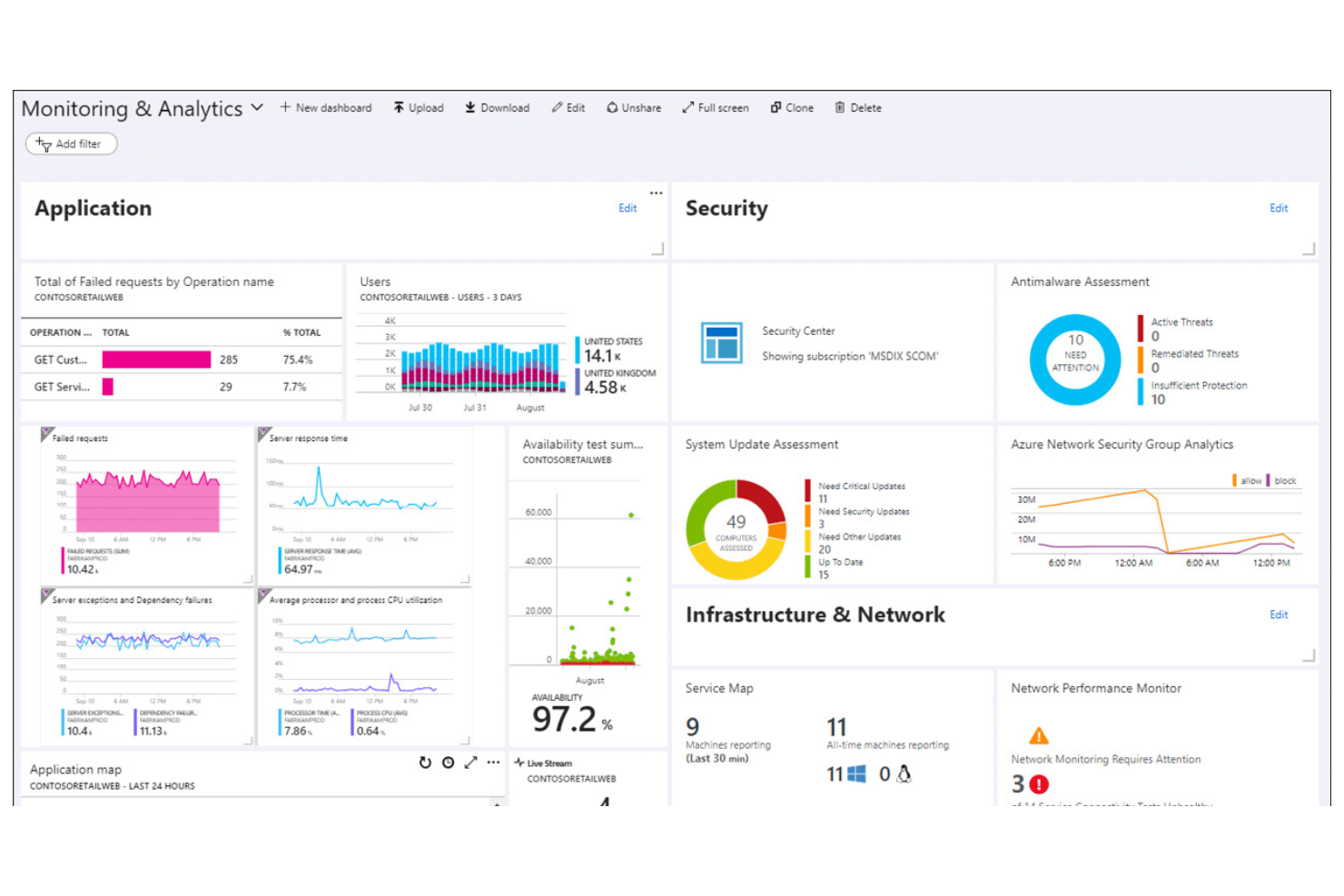Screen dimensions: 1344x896
Task: Add a filter to the dashboard
Action: pos(71,143)
